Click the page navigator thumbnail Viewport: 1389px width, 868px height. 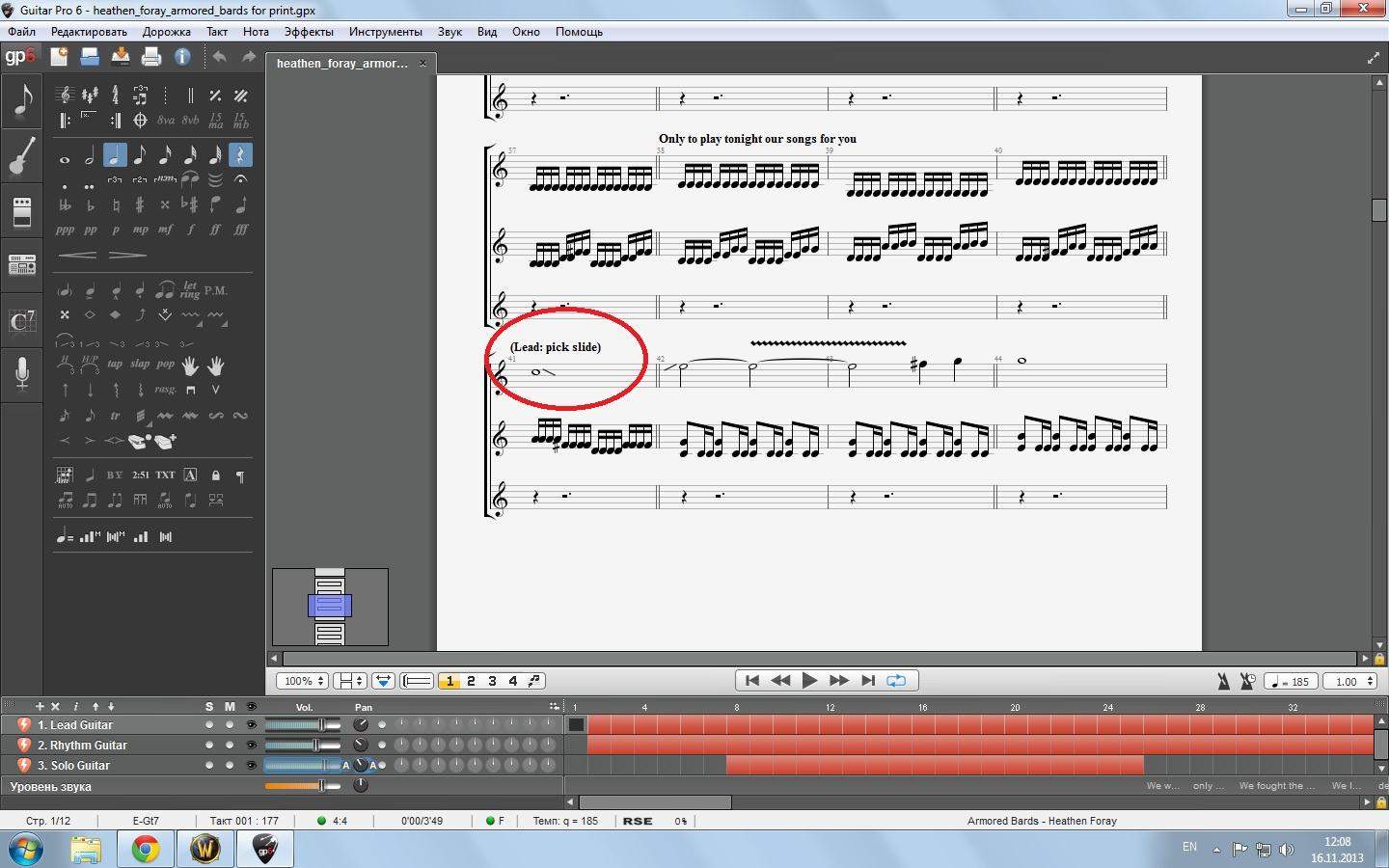point(330,607)
